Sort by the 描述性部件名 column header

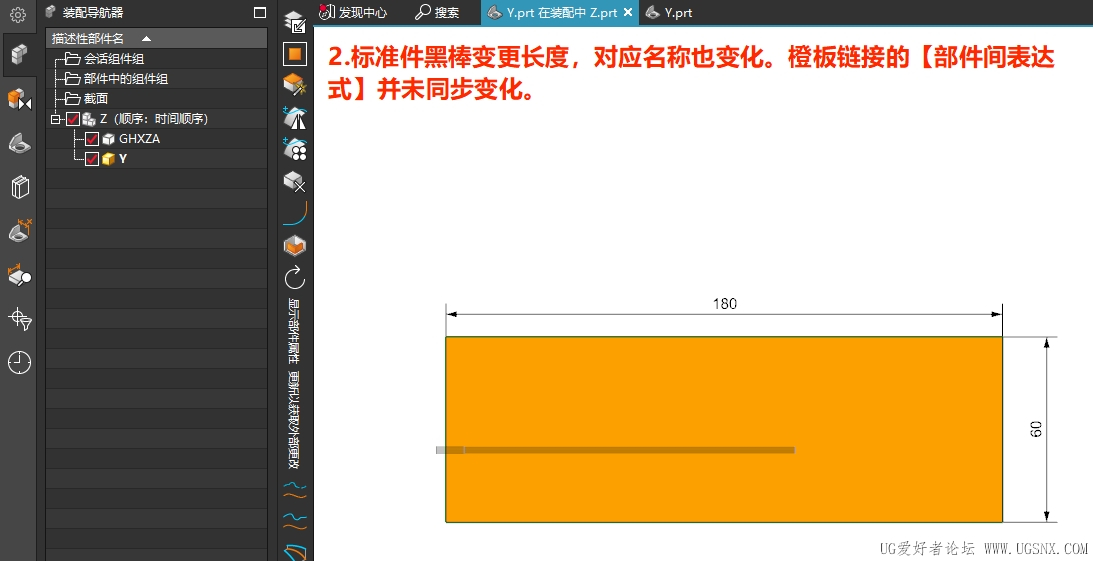(157, 38)
